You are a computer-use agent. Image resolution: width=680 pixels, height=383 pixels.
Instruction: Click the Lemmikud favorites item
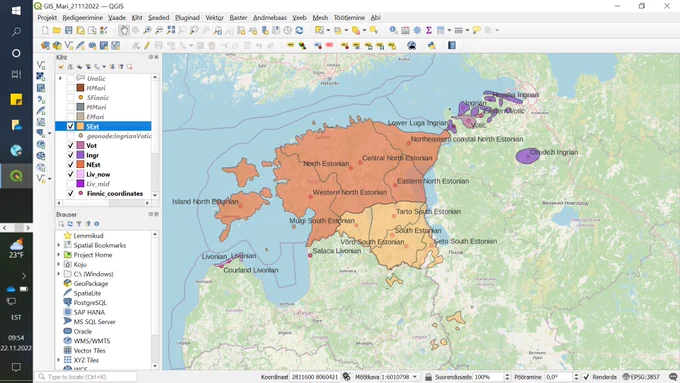click(88, 236)
